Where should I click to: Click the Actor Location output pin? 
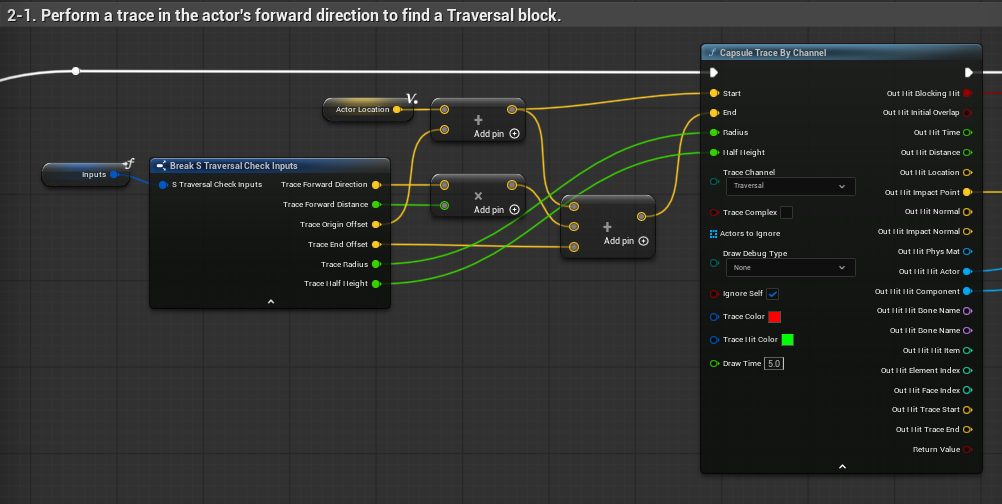tap(397, 109)
